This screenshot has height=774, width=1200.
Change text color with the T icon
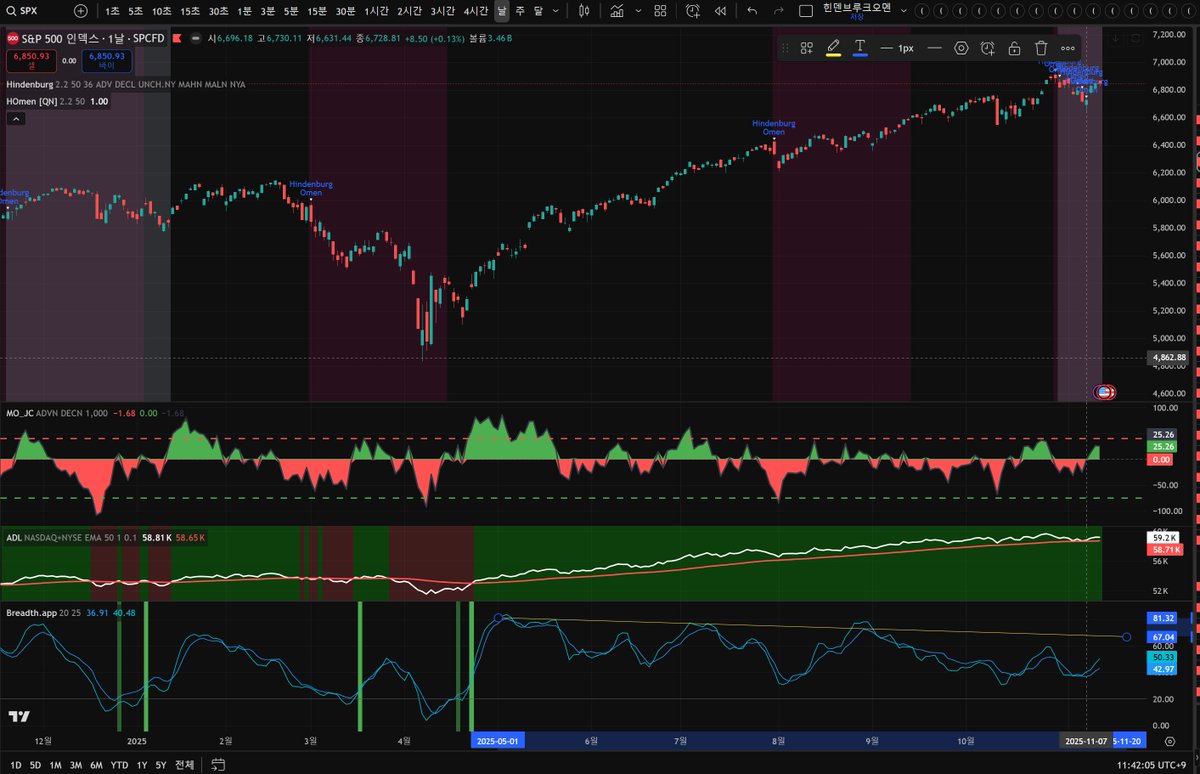click(x=860, y=48)
